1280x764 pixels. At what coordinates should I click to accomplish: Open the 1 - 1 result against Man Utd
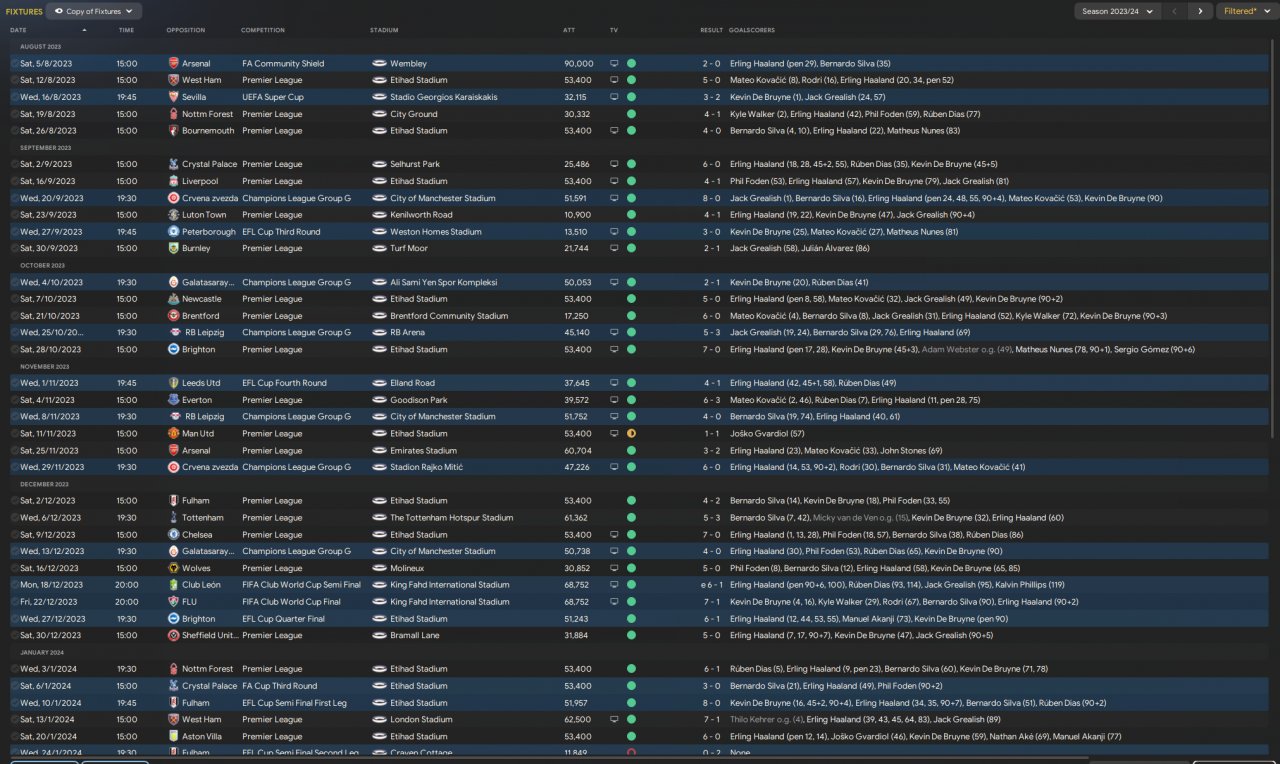712,434
